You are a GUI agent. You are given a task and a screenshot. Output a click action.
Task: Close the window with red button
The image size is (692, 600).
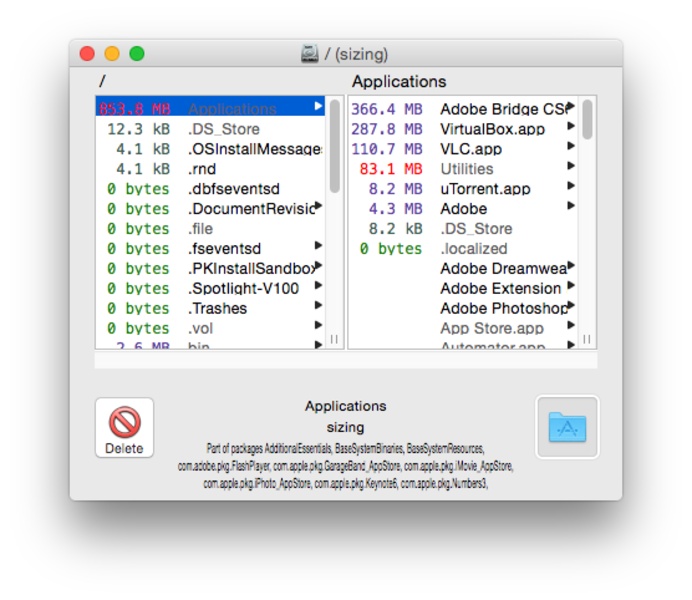point(87,54)
